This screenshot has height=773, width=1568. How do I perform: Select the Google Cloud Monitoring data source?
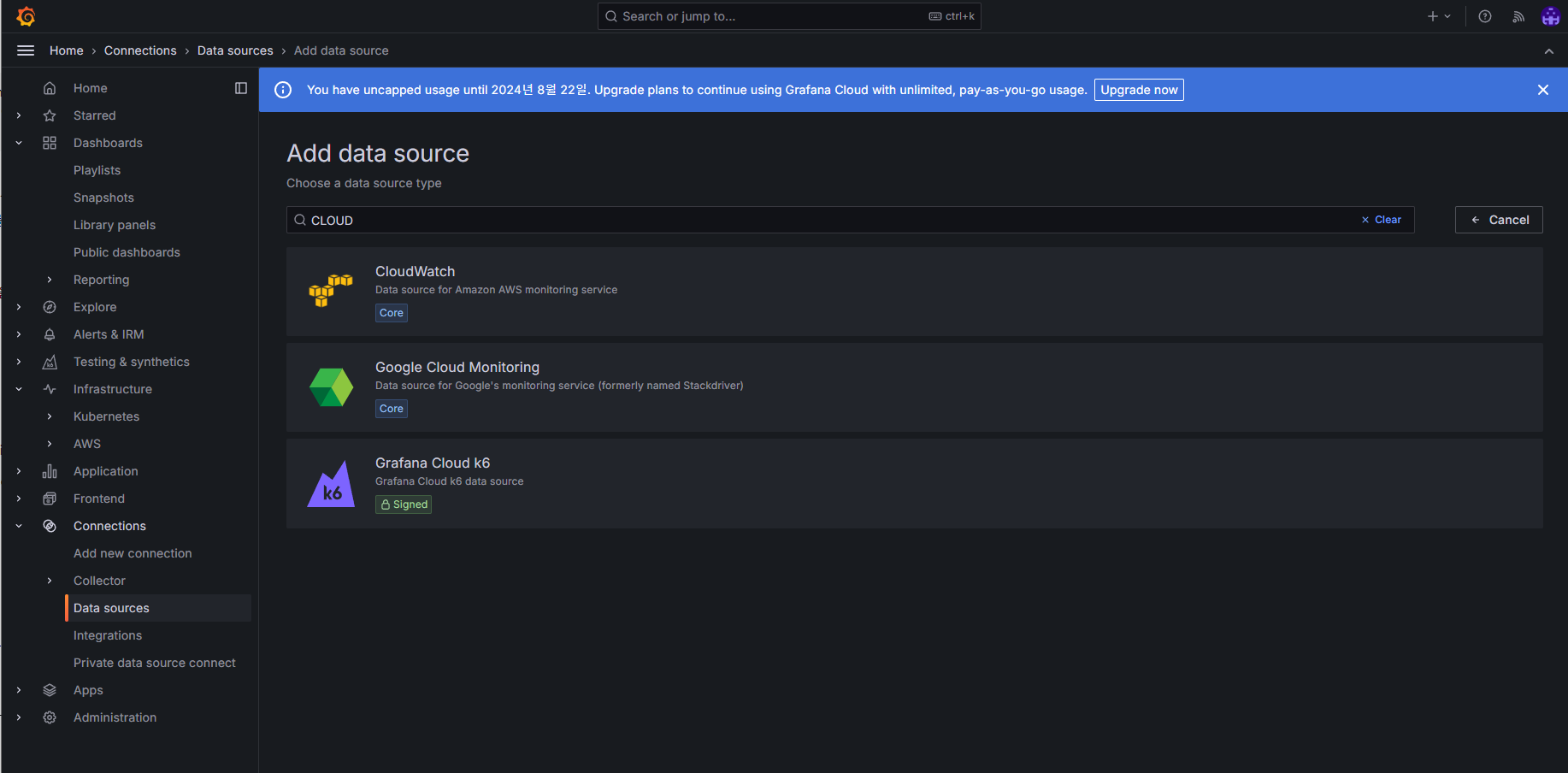pos(915,387)
